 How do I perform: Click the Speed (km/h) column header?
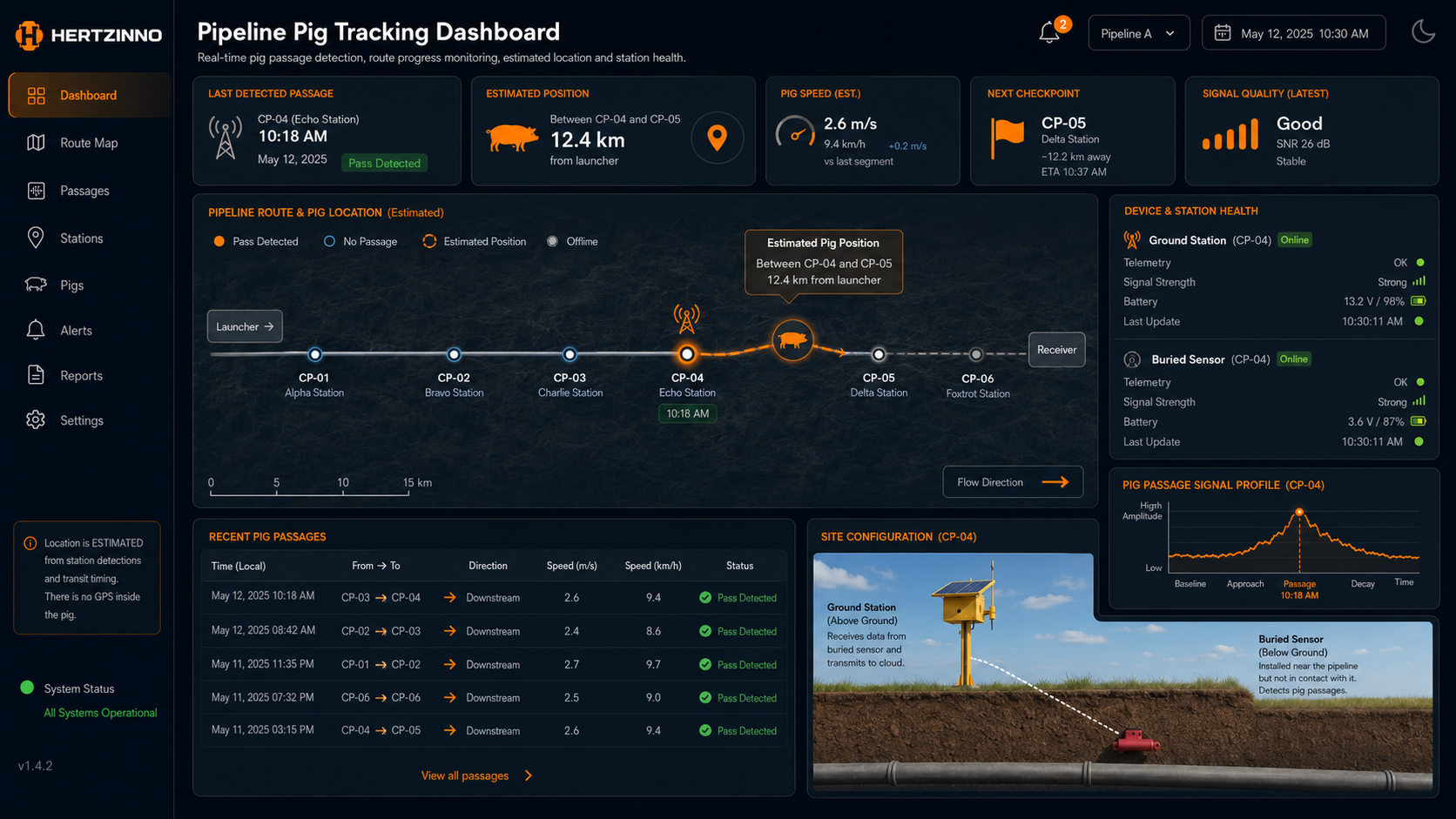[653, 566]
